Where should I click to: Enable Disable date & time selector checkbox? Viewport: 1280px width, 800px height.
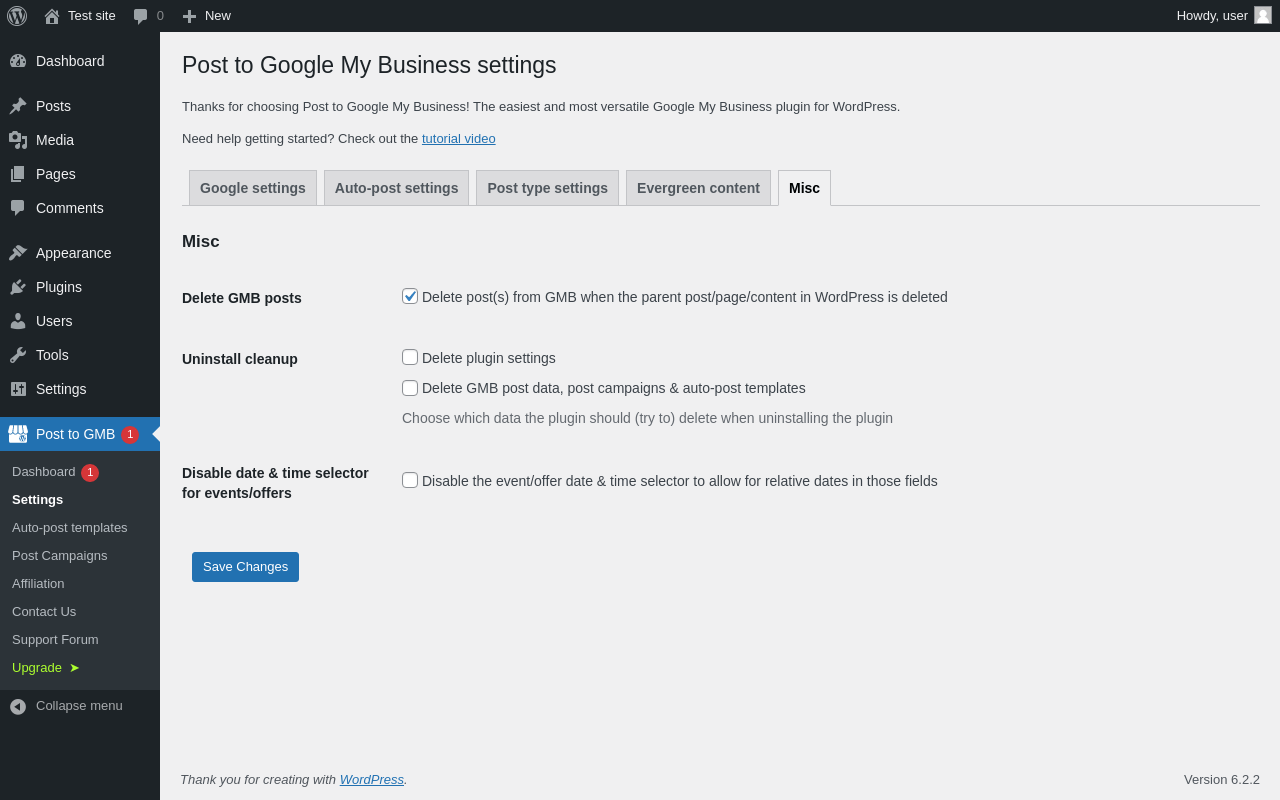coord(410,480)
